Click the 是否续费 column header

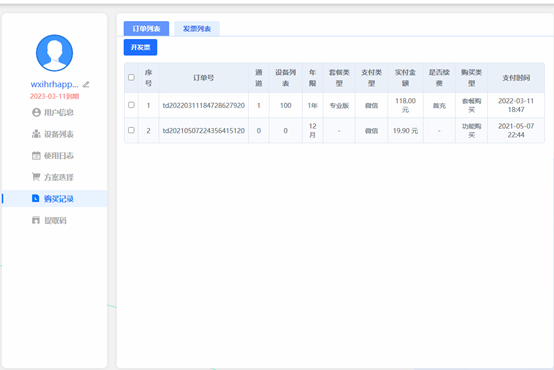coord(439,78)
